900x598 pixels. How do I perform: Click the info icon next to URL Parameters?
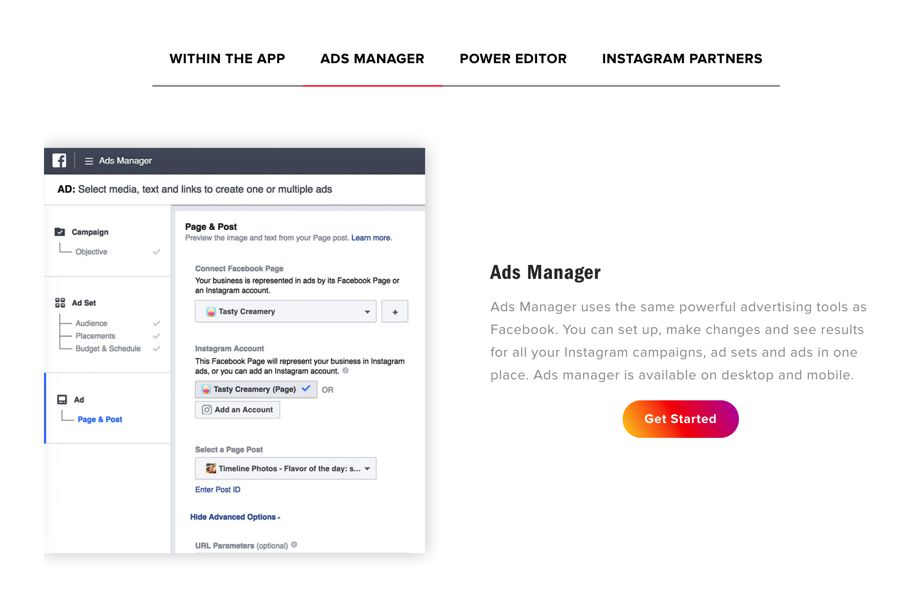(x=294, y=545)
